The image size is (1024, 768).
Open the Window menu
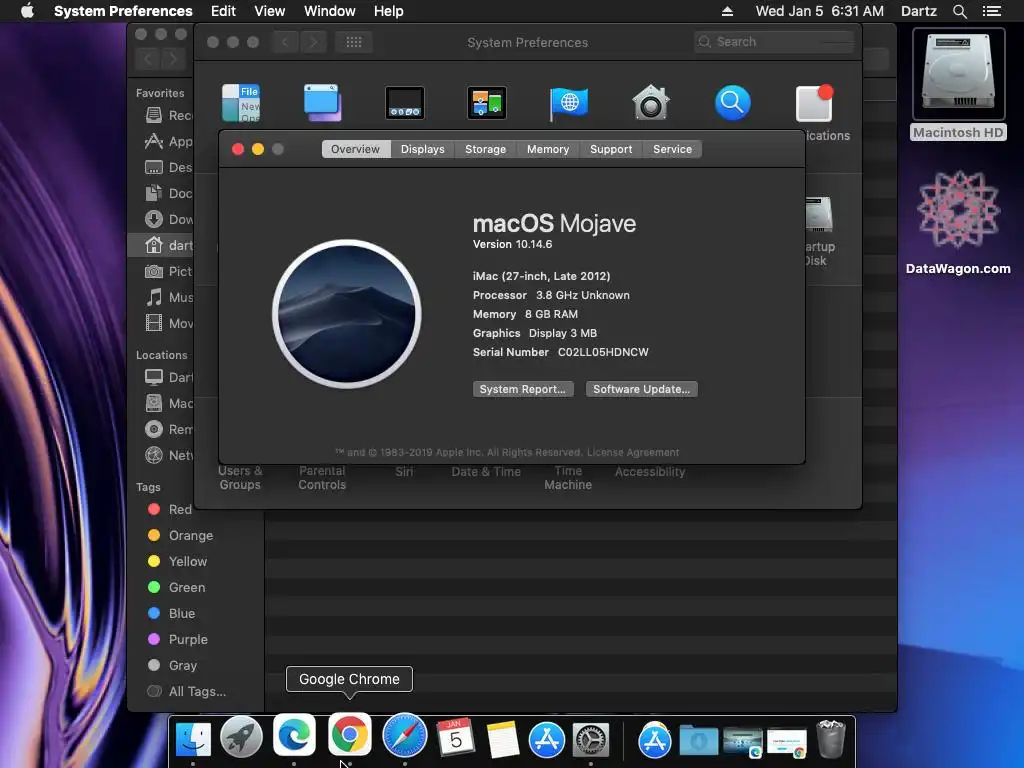click(329, 11)
